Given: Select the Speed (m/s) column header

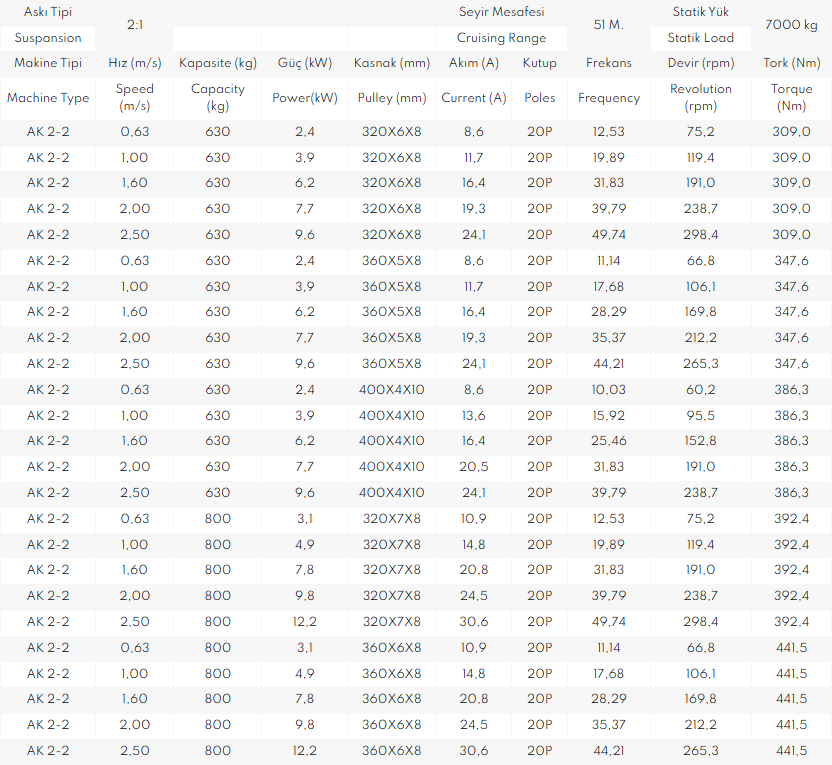Looking at the screenshot, I should coord(134,98).
